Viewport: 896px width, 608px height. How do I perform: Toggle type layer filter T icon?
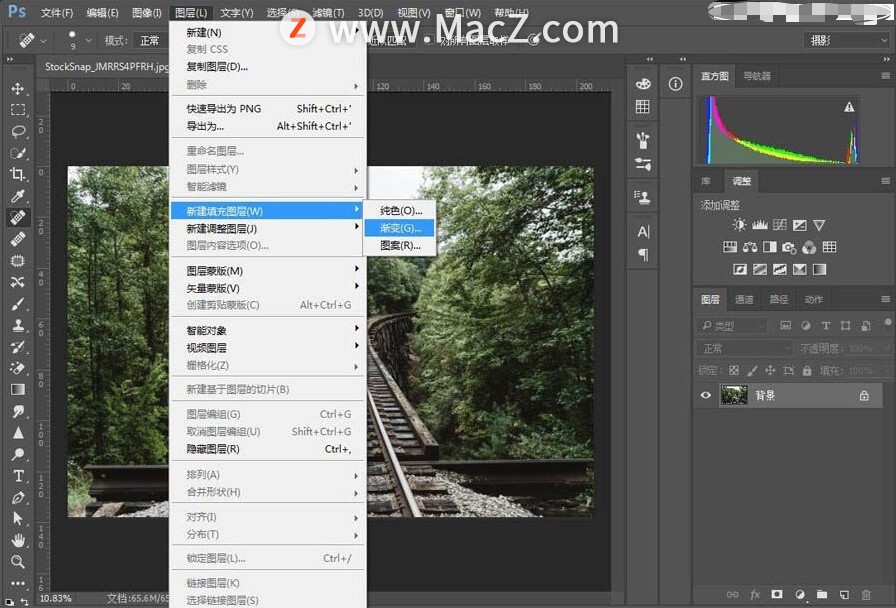point(826,325)
